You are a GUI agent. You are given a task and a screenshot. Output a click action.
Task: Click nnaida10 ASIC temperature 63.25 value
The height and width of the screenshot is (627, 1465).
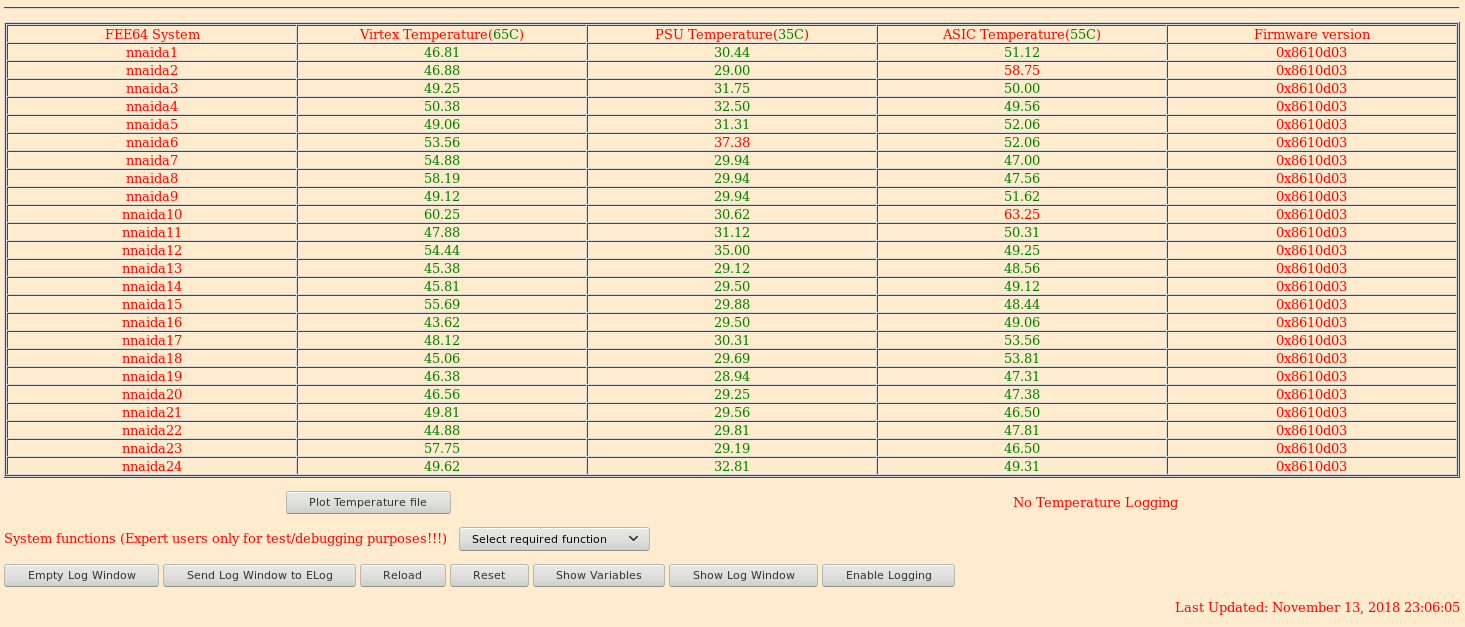pos(1022,215)
